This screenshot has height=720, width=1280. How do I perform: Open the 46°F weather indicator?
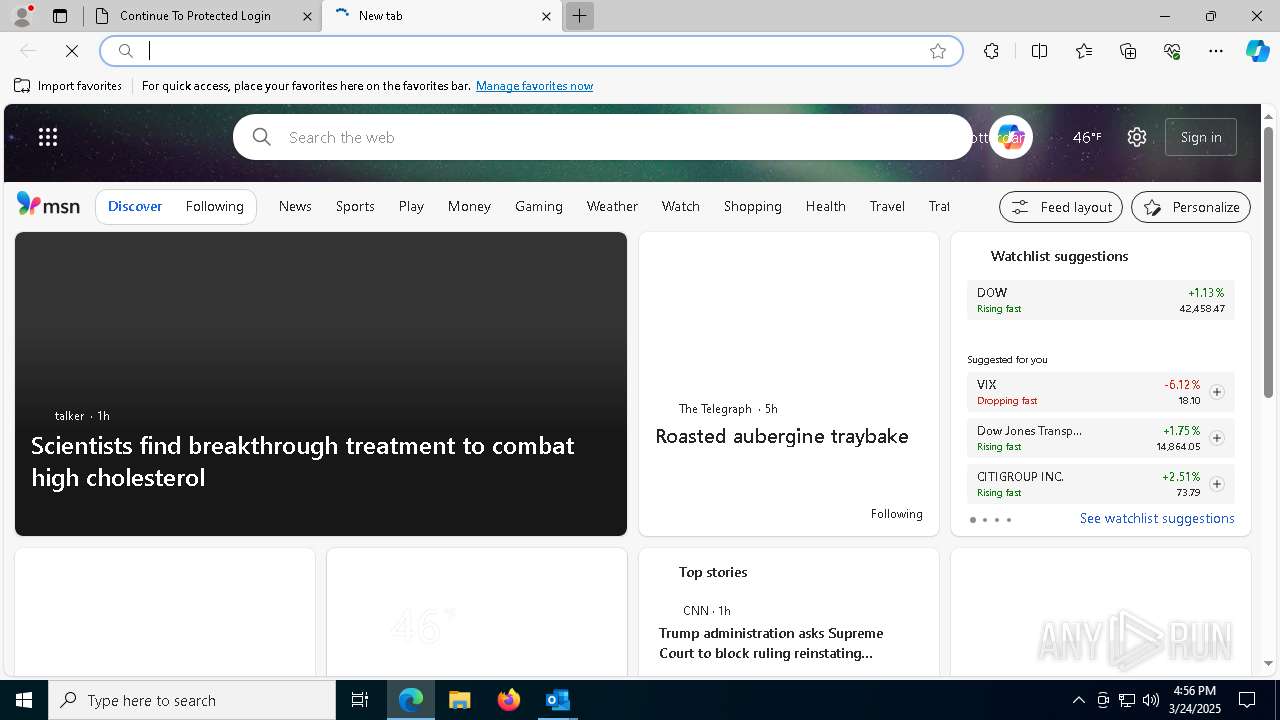coord(1087,137)
